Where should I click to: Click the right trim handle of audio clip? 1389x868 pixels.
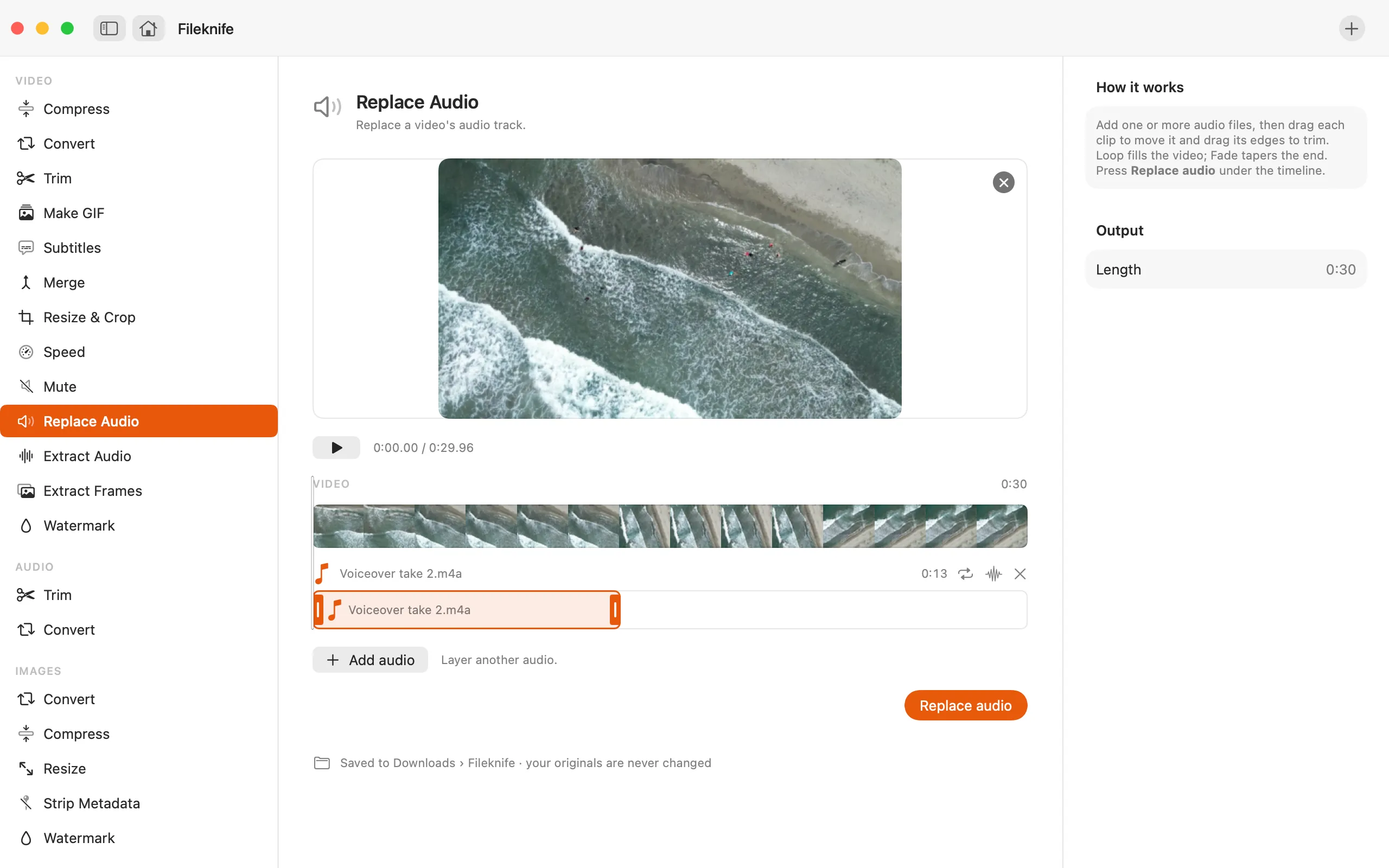pyautogui.click(x=615, y=610)
